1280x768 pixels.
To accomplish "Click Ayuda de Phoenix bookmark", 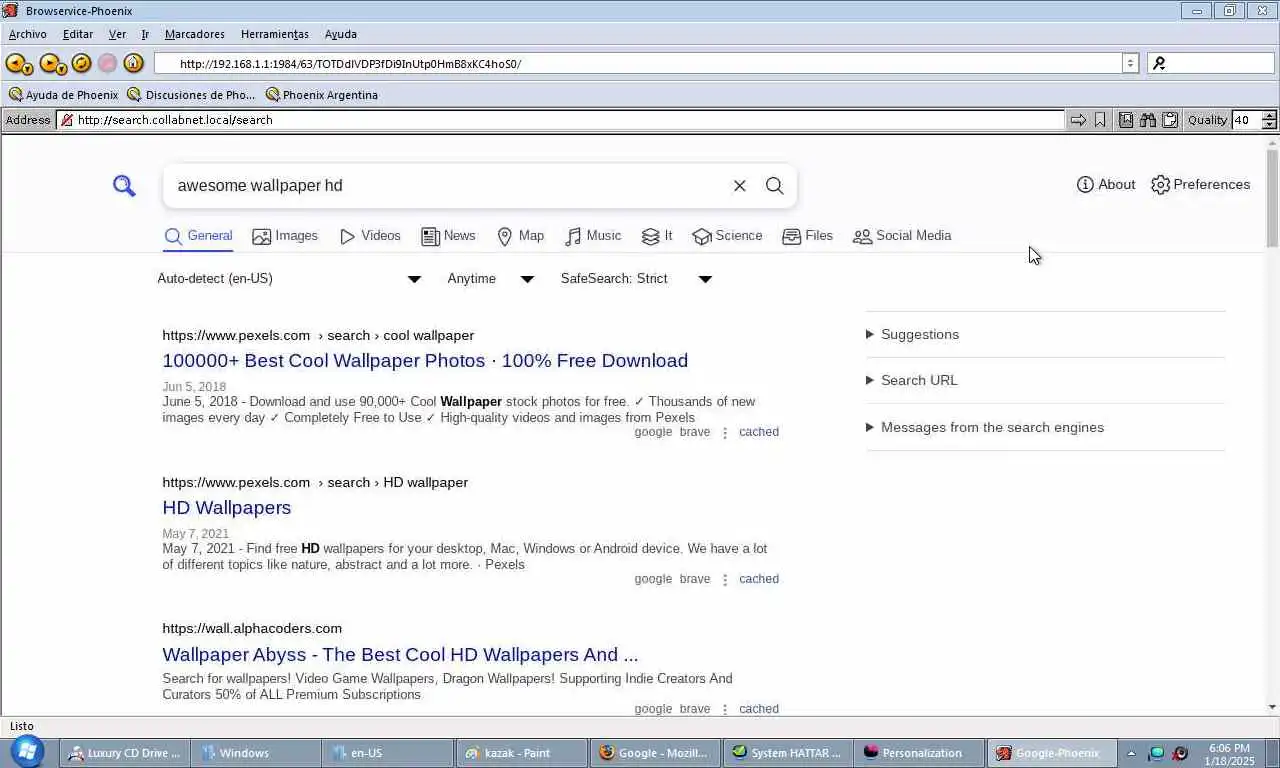I will tap(63, 95).
